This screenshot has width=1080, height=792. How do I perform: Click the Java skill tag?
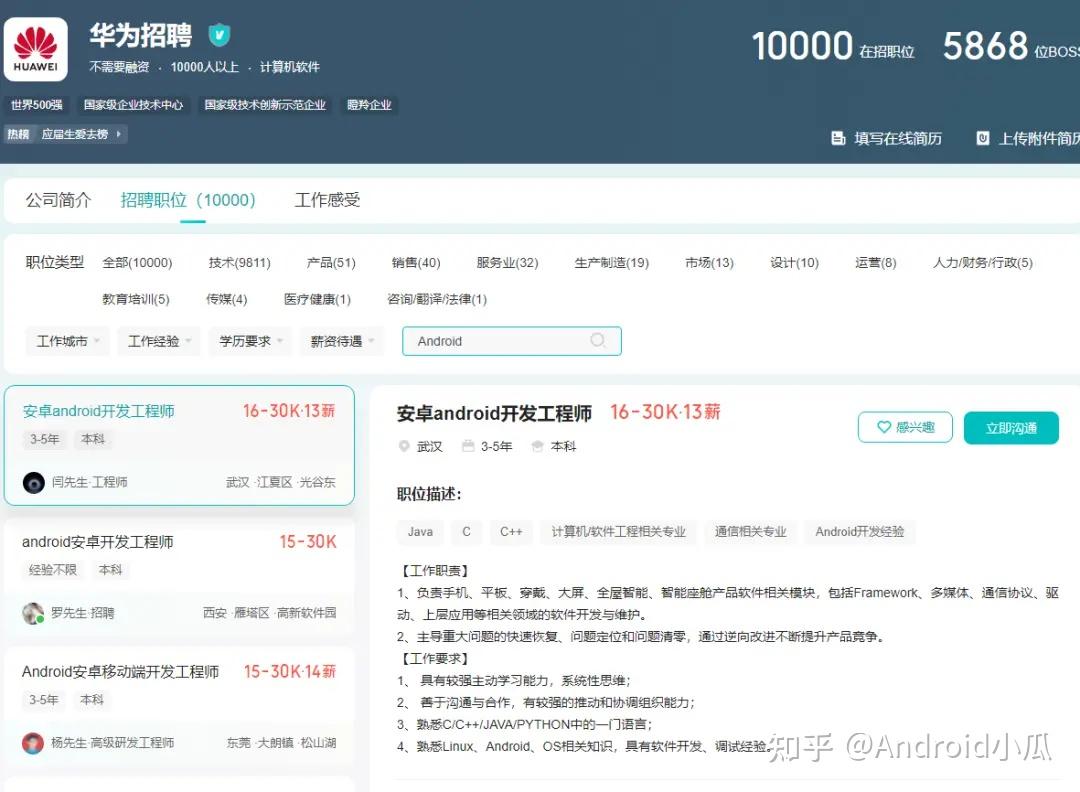[x=420, y=532]
